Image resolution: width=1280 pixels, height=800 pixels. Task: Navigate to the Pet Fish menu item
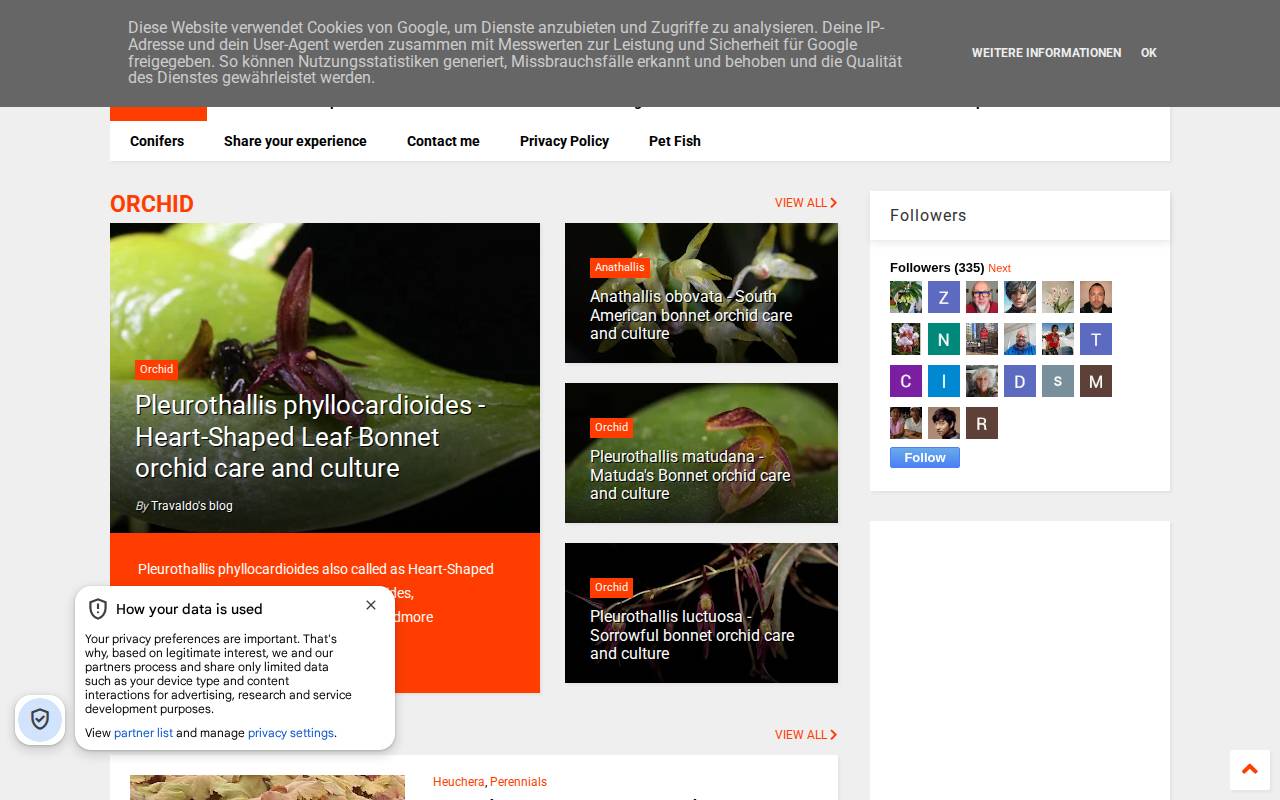pyautogui.click(x=675, y=141)
